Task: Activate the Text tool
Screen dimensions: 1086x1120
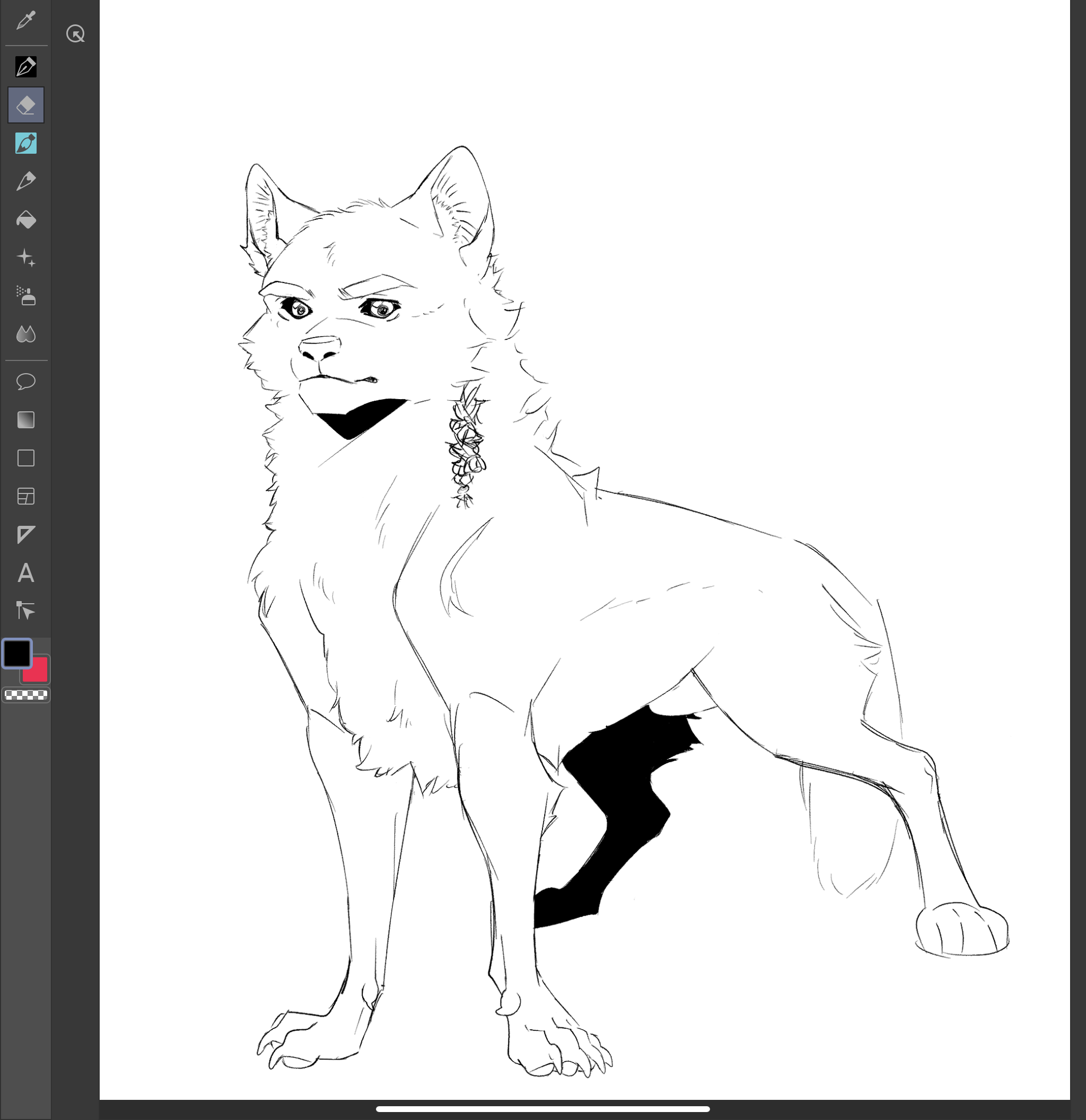Action: click(x=26, y=573)
